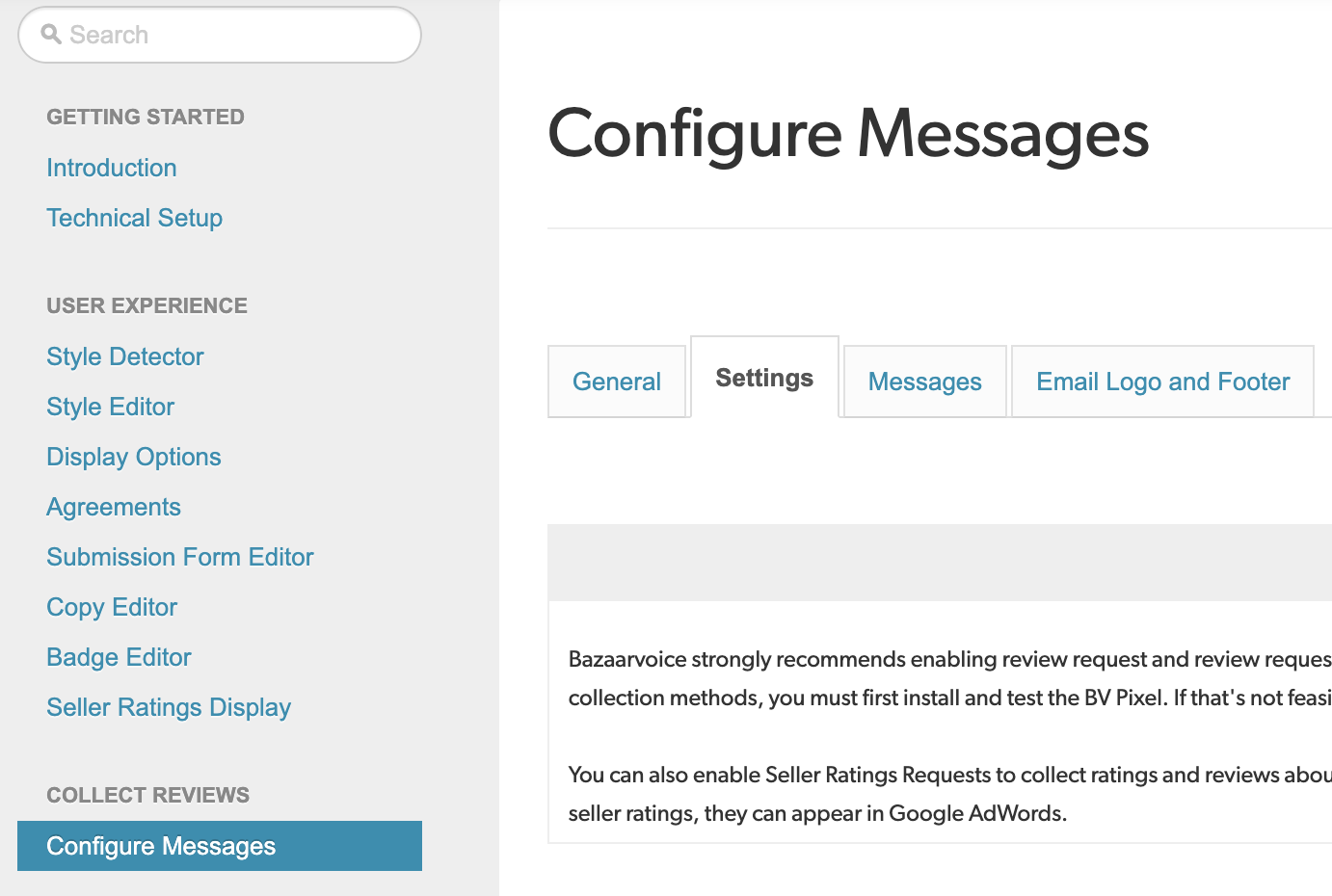1332x896 pixels.
Task: Focus the Search input field
Action: pos(220,35)
